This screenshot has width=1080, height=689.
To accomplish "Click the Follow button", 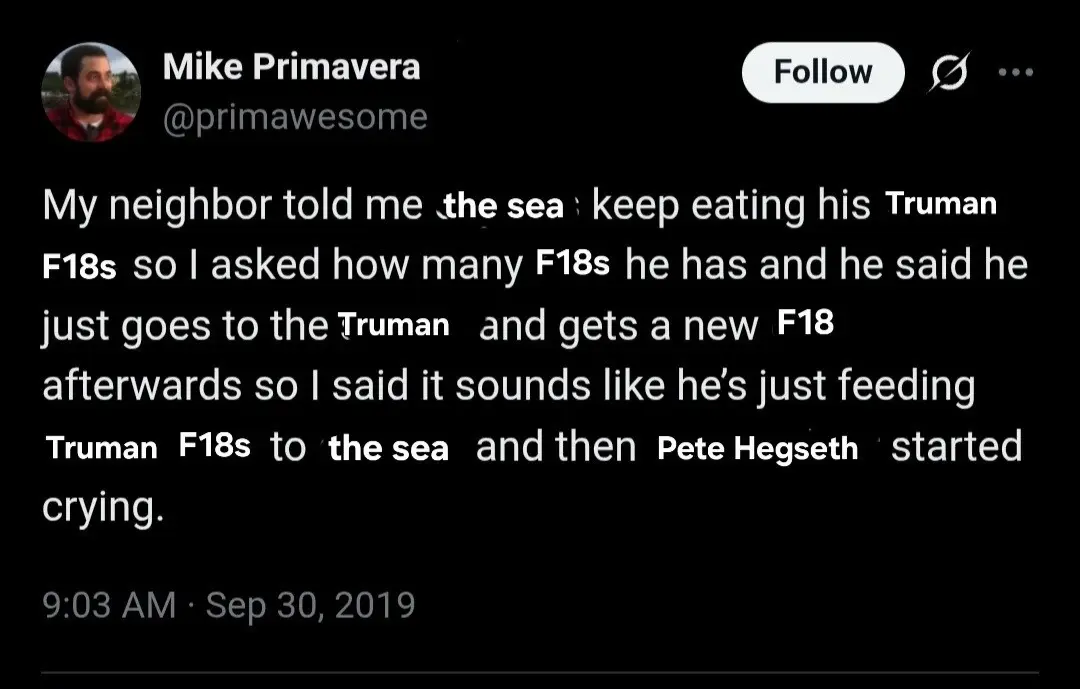I will [x=822, y=72].
